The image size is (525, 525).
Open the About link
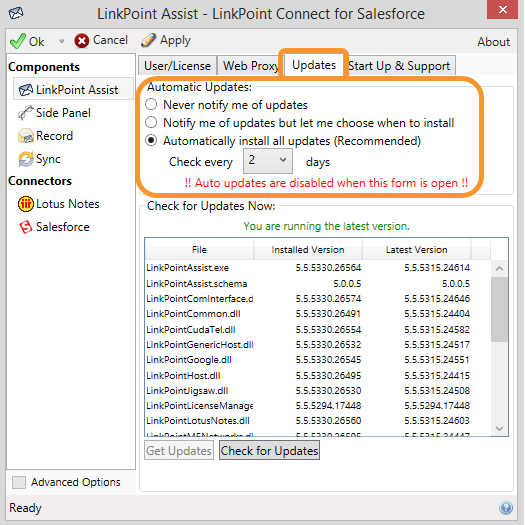point(494,42)
